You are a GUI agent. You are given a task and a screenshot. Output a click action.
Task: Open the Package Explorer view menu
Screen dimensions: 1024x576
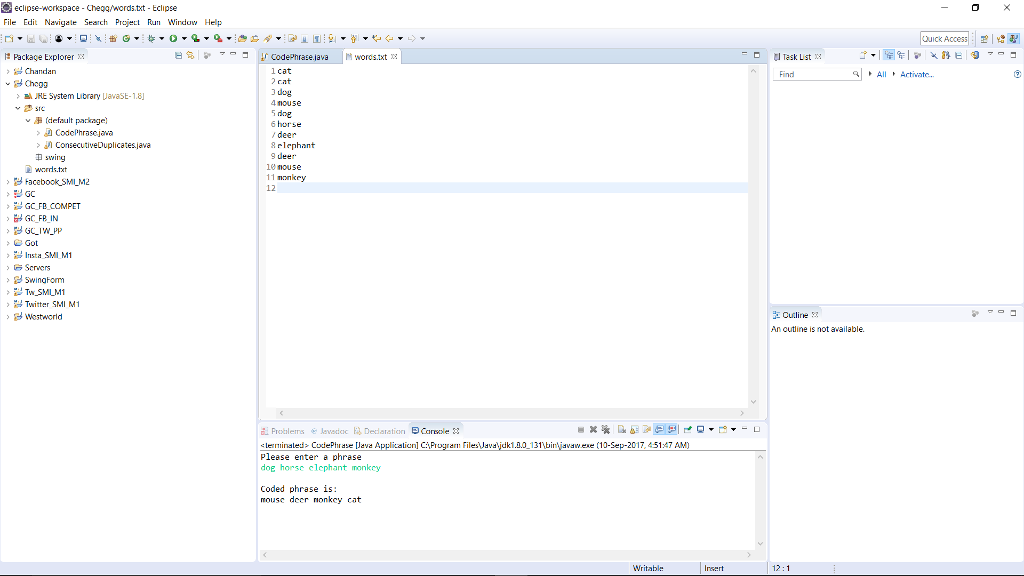click(x=222, y=54)
